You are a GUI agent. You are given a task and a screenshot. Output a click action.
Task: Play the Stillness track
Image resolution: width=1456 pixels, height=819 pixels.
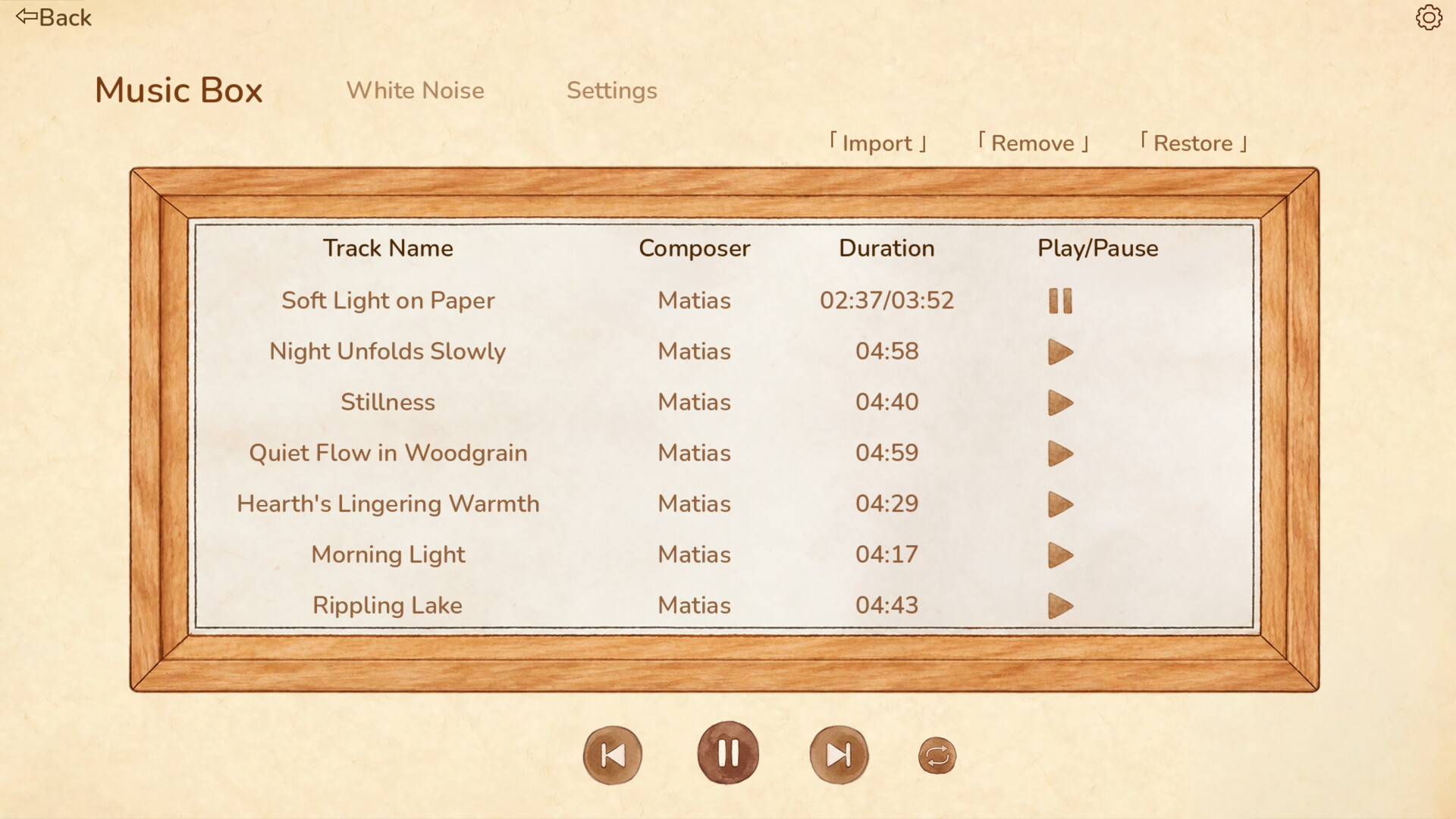(x=1060, y=402)
